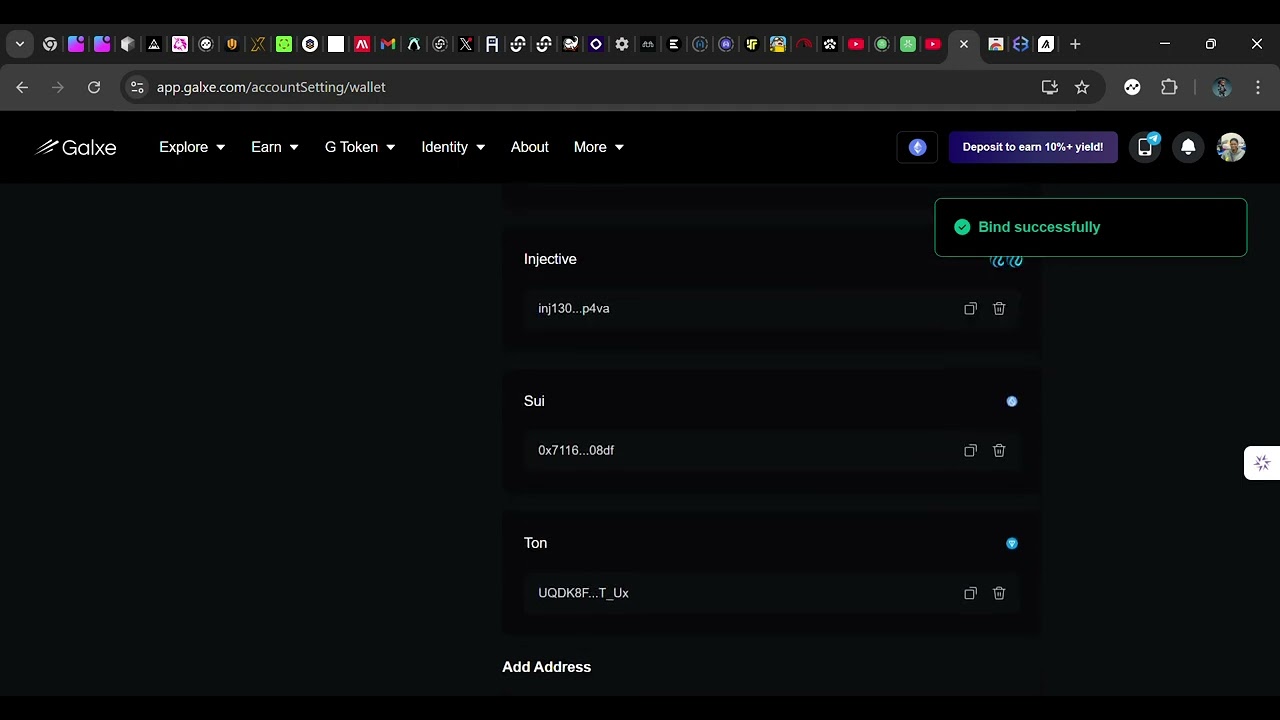Expand the Identity menu
The height and width of the screenshot is (720, 1280).
click(x=453, y=147)
